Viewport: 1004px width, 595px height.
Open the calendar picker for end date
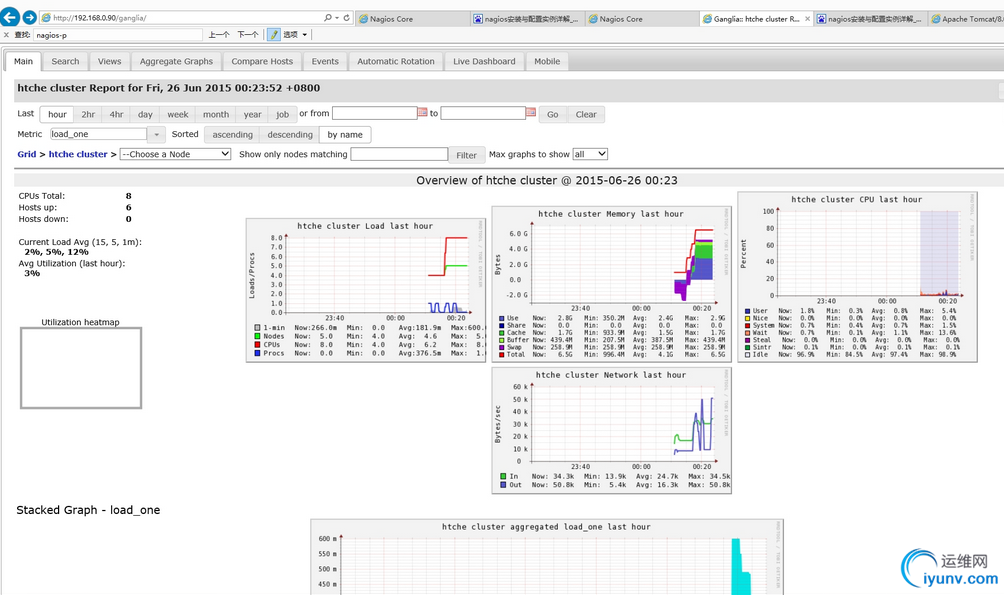click(x=531, y=113)
